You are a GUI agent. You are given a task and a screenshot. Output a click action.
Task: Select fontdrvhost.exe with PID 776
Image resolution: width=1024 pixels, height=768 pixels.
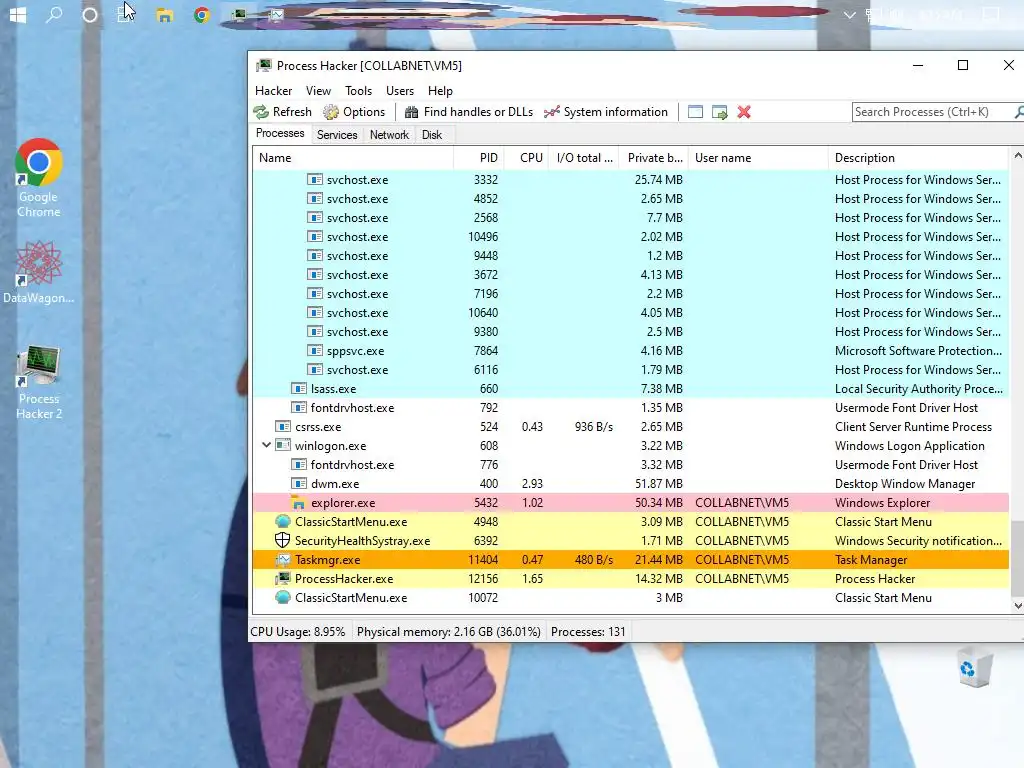[x=631, y=465]
